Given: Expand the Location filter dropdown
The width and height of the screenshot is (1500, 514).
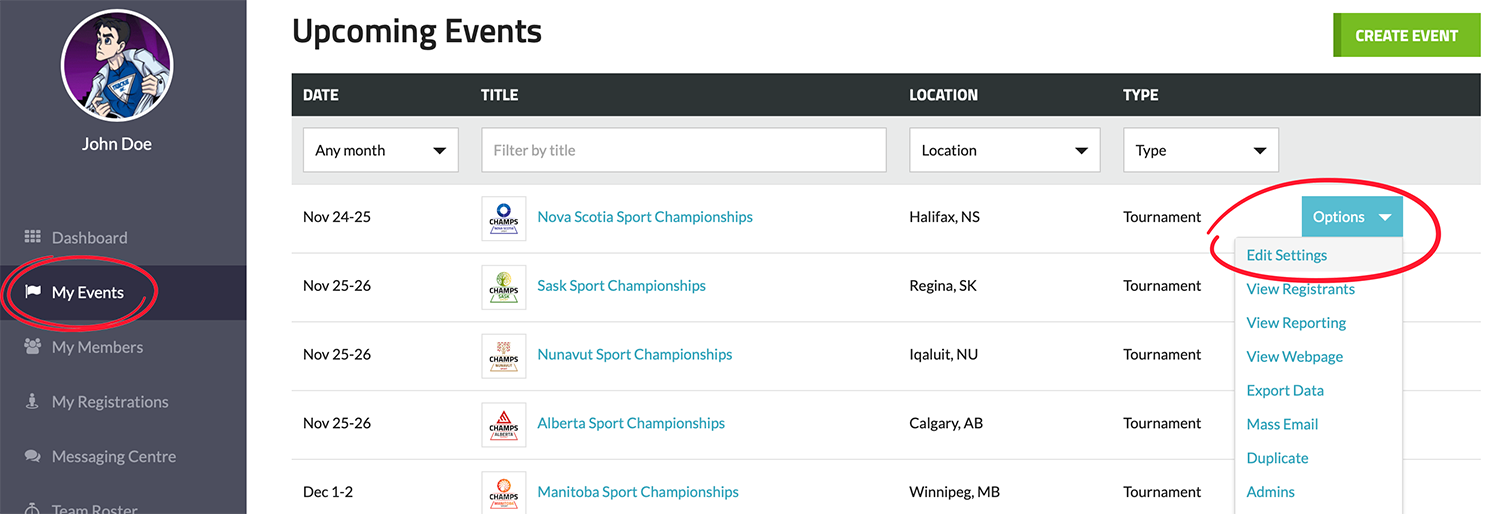Looking at the screenshot, I should (1004, 150).
